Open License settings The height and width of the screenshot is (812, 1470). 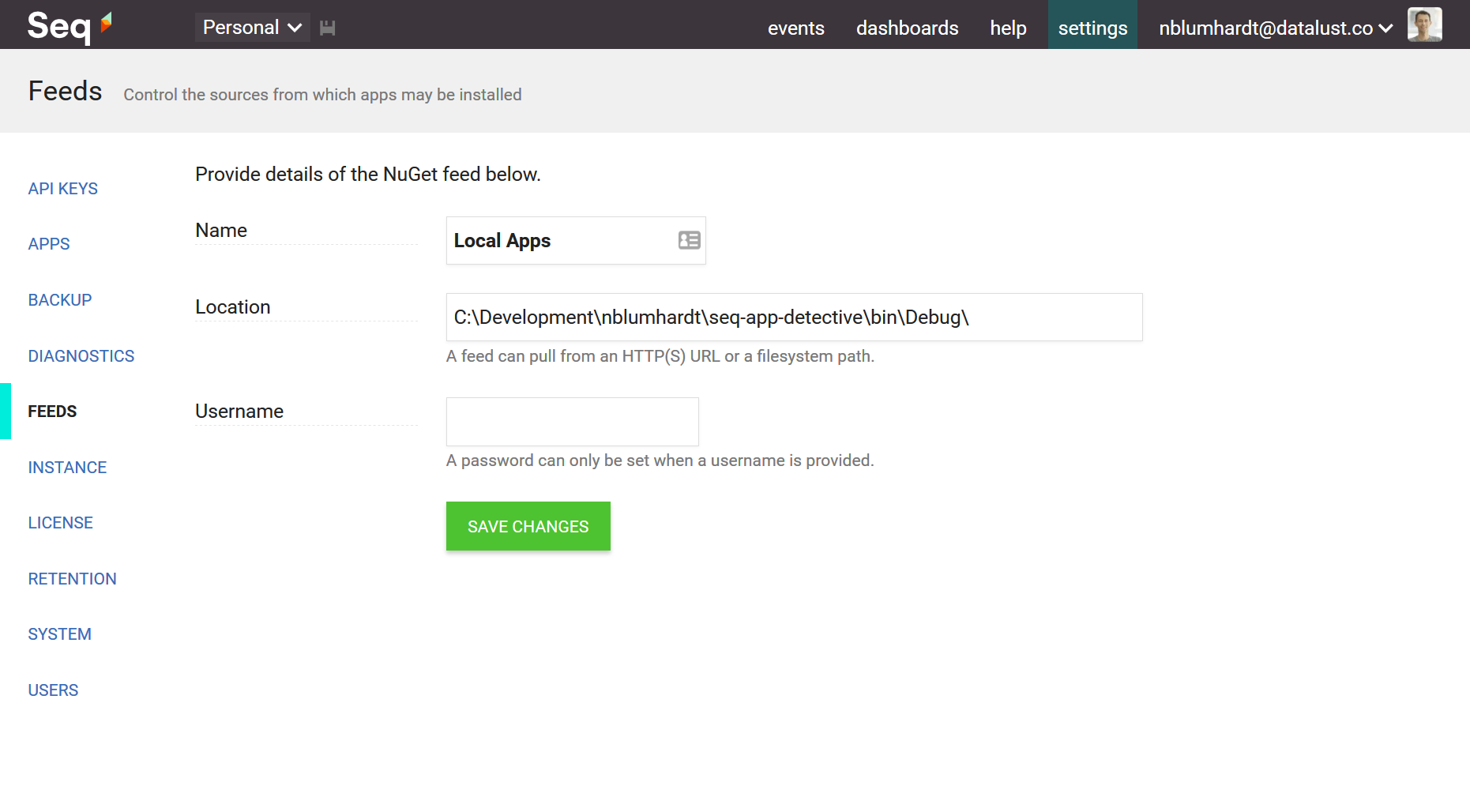pos(61,523)
